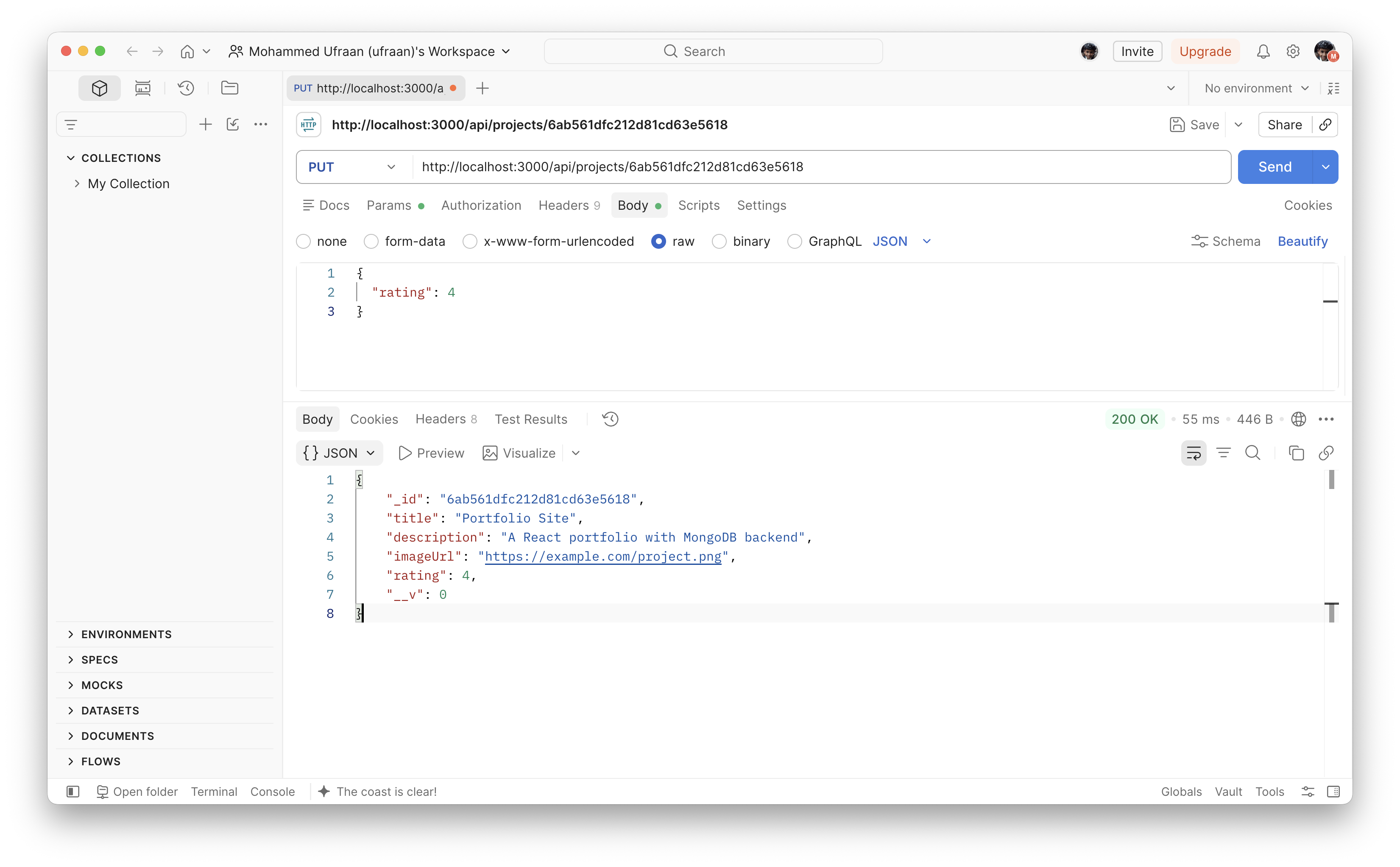Image resolution: width=1400 pixels, height=867 pixels.
Task: Open the Collections sidebar cube icon
Action: point(99,88)
